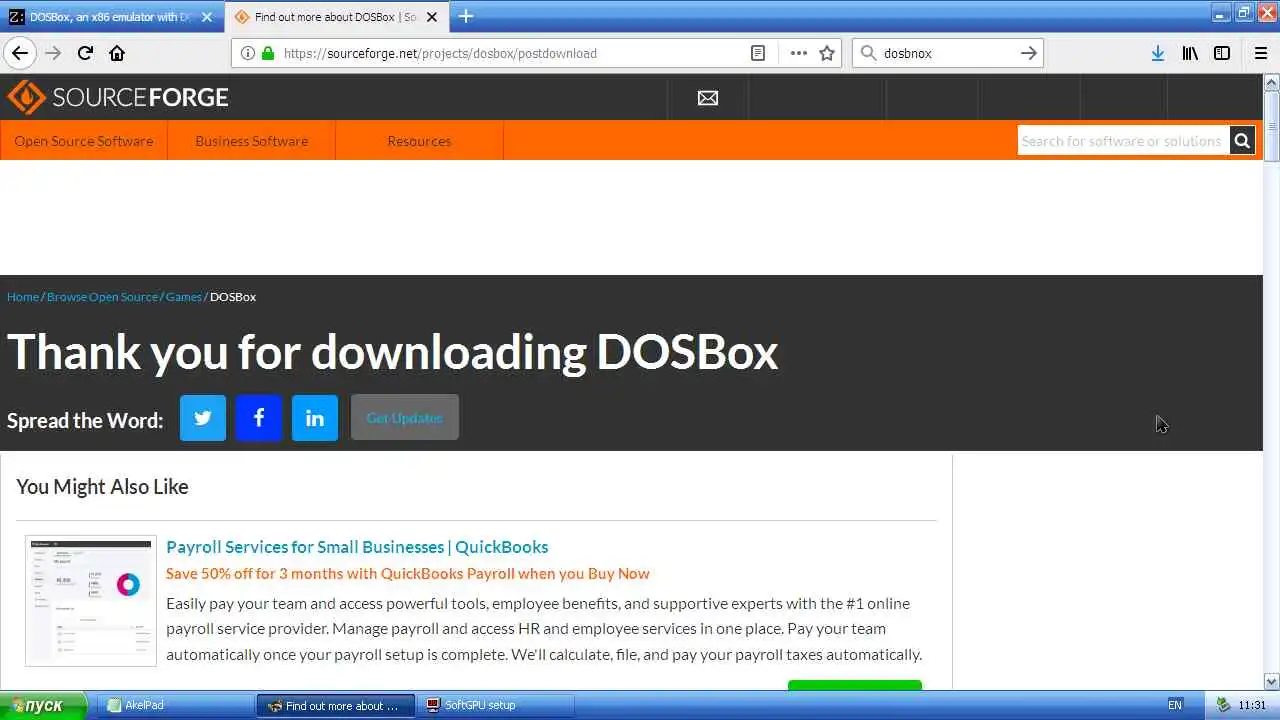Click the tray icon beside the clock

(x=1222, y=705)
